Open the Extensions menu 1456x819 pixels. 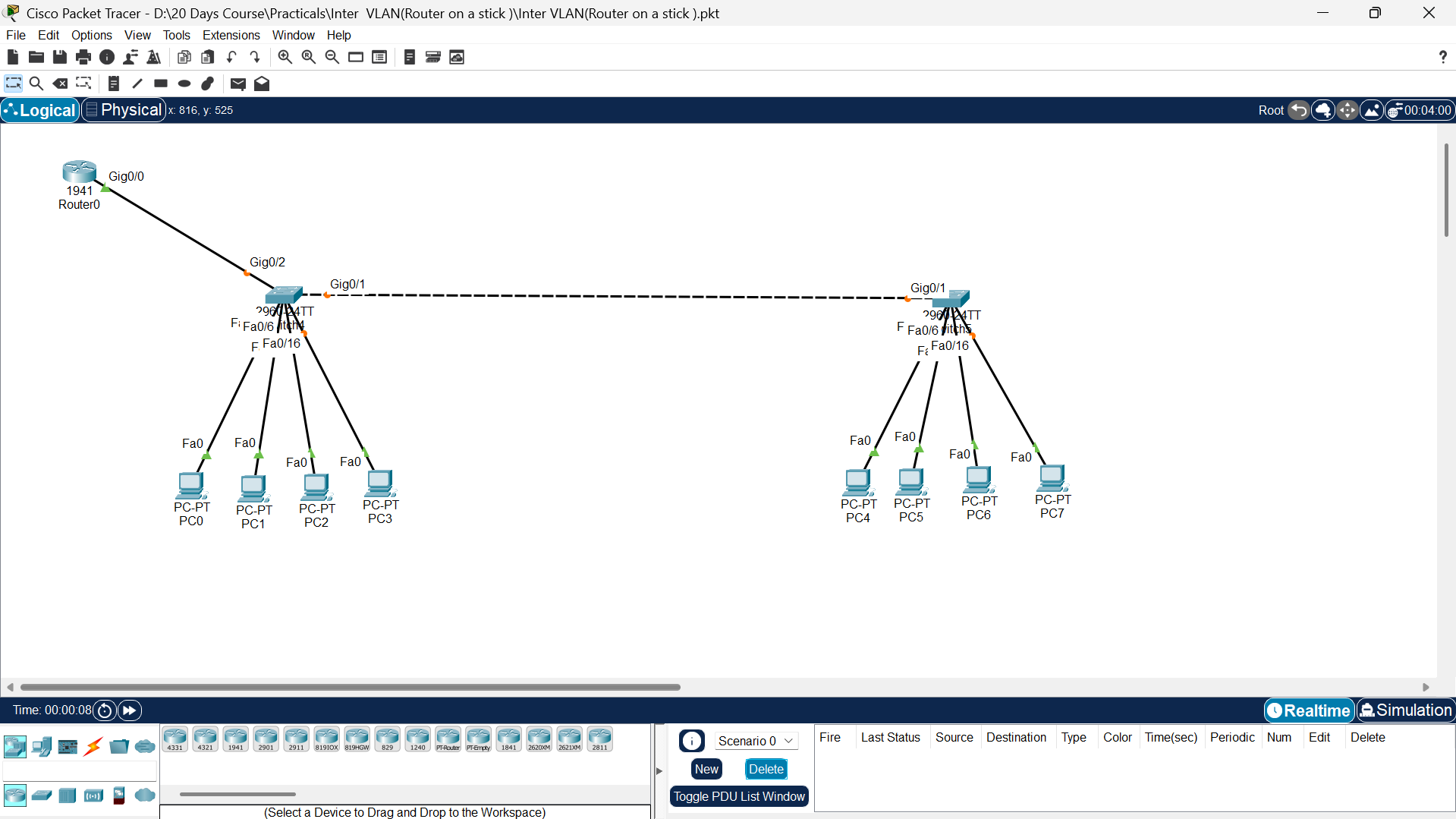tap(231, 35)
